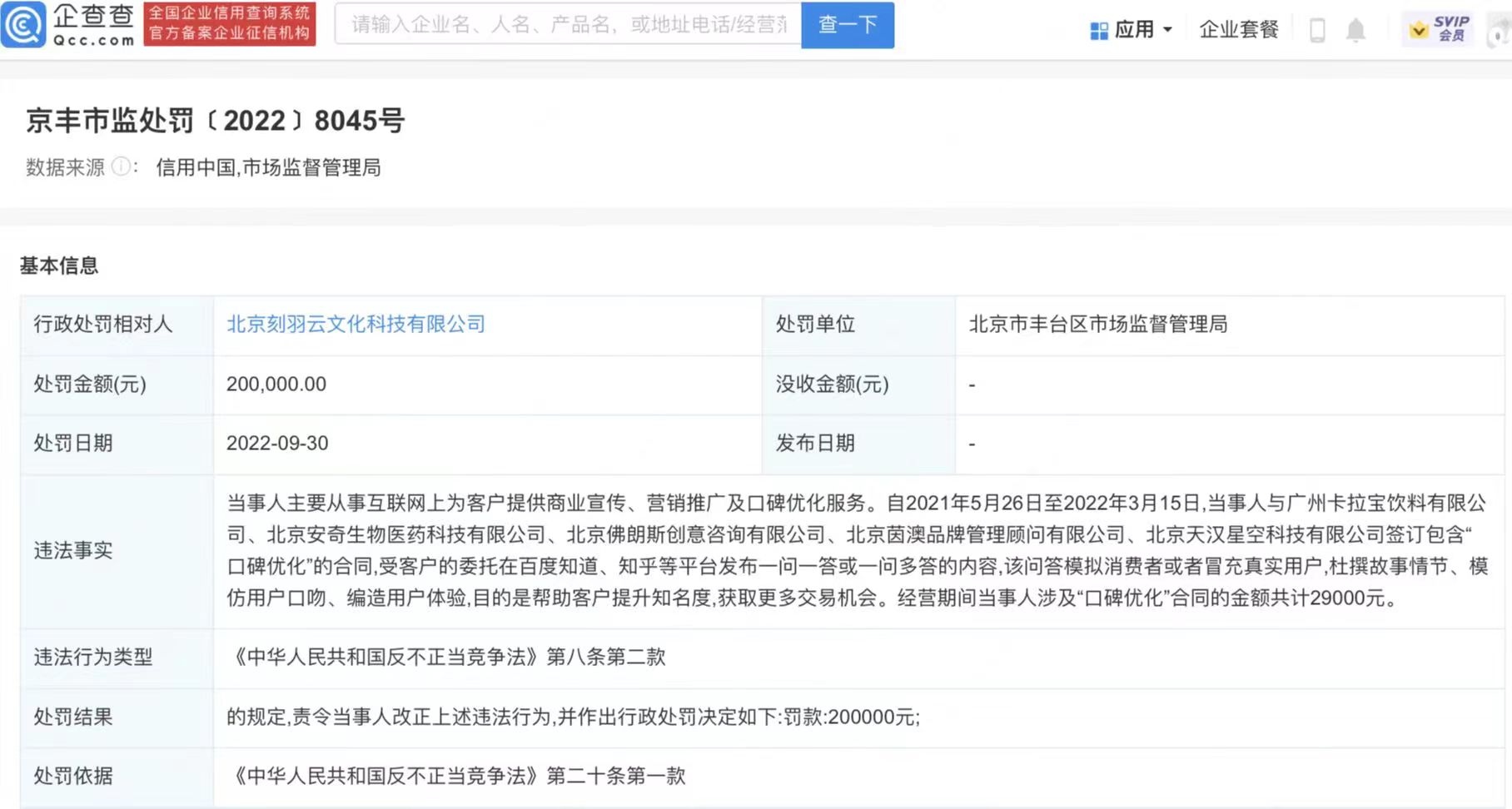Select the penalty result text 罚款:200000元
This screenshot has width=1512, height=809.
850,717
